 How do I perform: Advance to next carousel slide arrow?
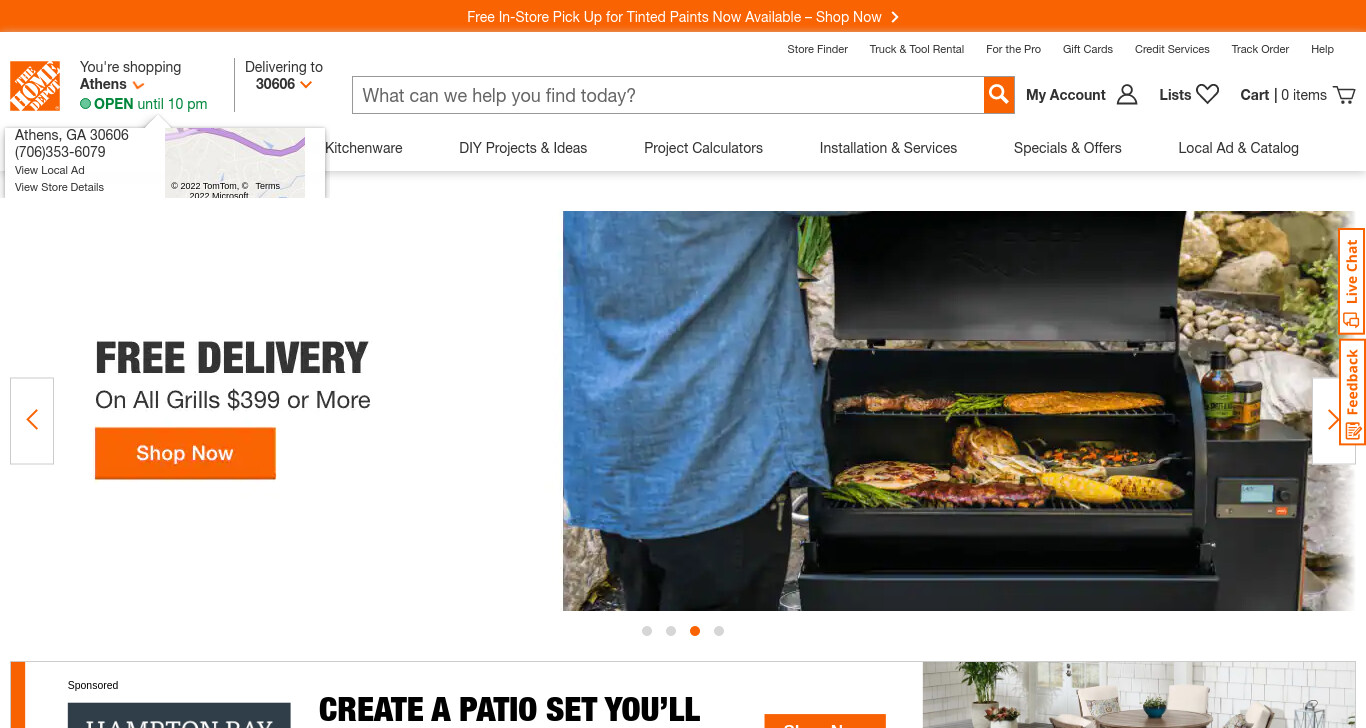(x=1334, y=420)
